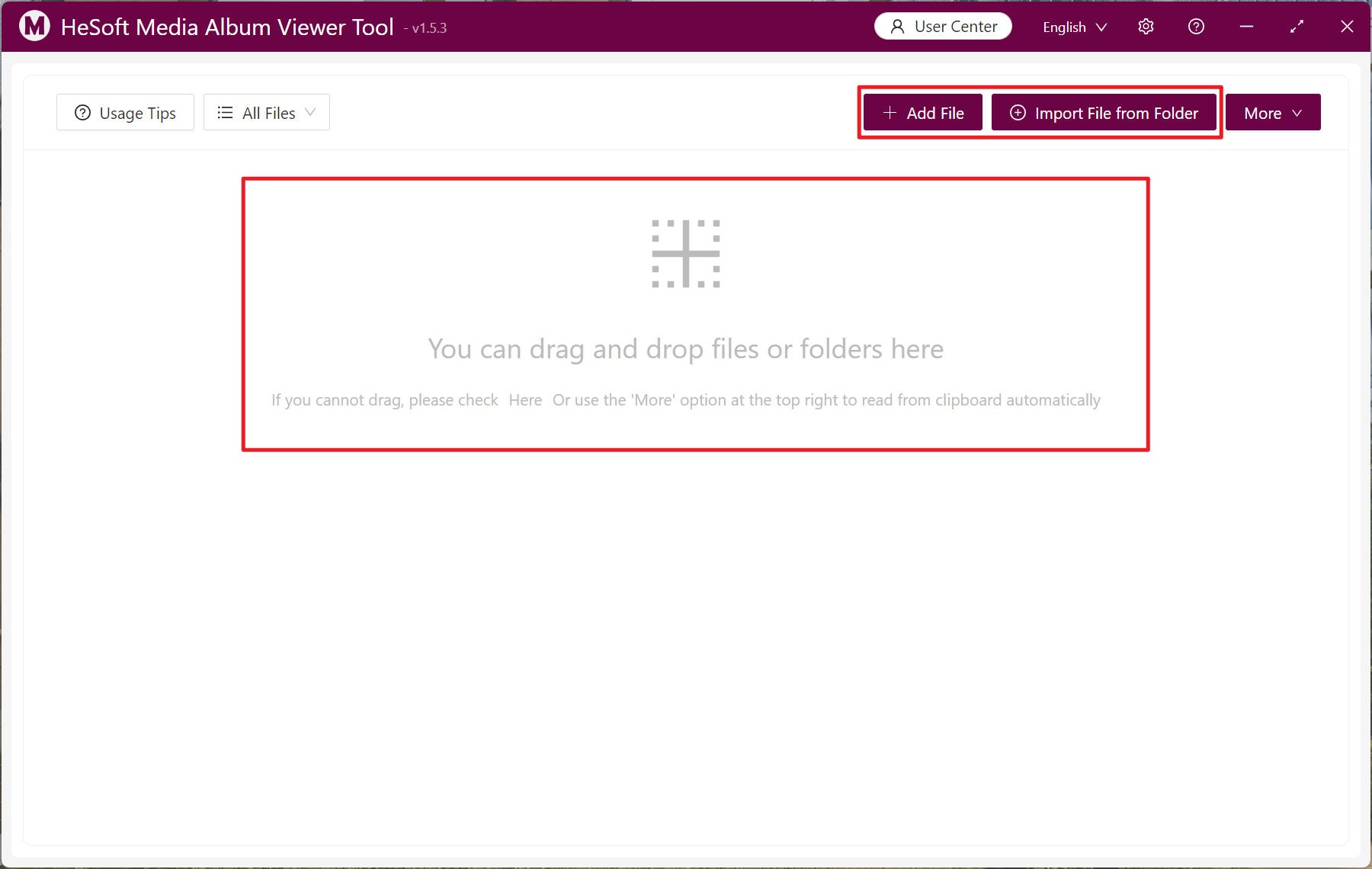Viewport: 1372px width, 869px height.
Task: Maximize the window using the expand icon
Action: (1297, 27)
